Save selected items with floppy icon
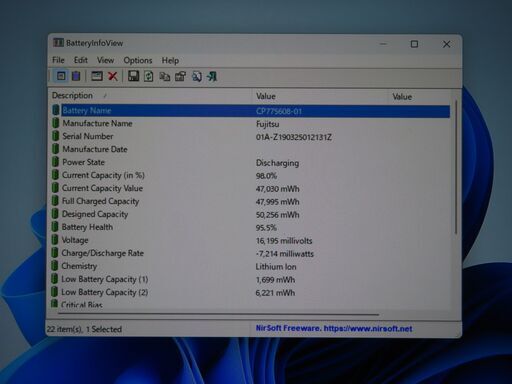This screenshot has width=512, height=384. (x=133, y=76)
